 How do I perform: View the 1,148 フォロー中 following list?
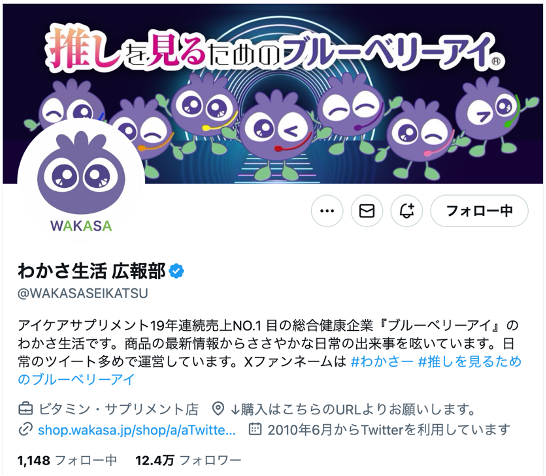point(67,461)
